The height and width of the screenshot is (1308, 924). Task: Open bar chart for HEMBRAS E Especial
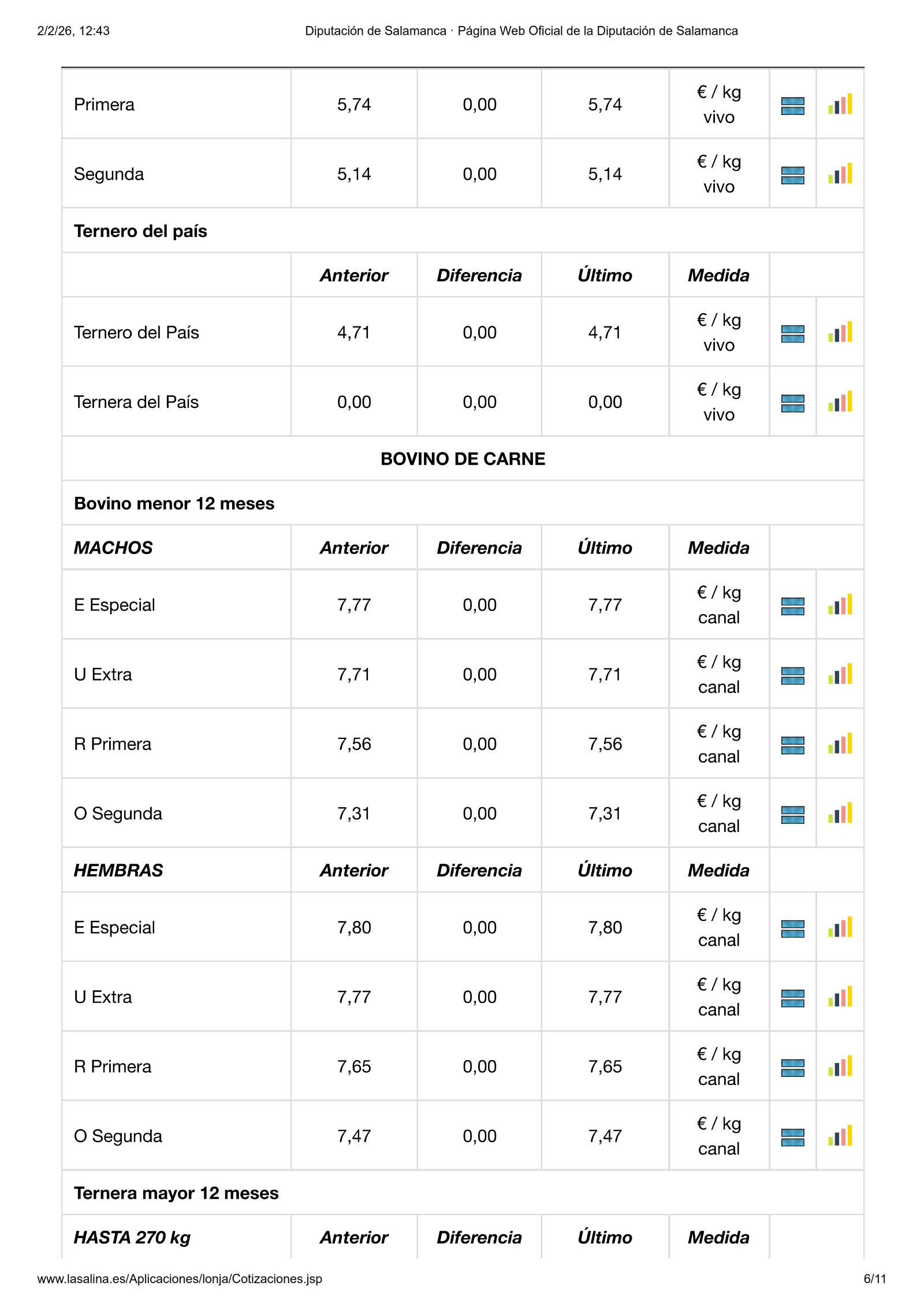[840, 928]
